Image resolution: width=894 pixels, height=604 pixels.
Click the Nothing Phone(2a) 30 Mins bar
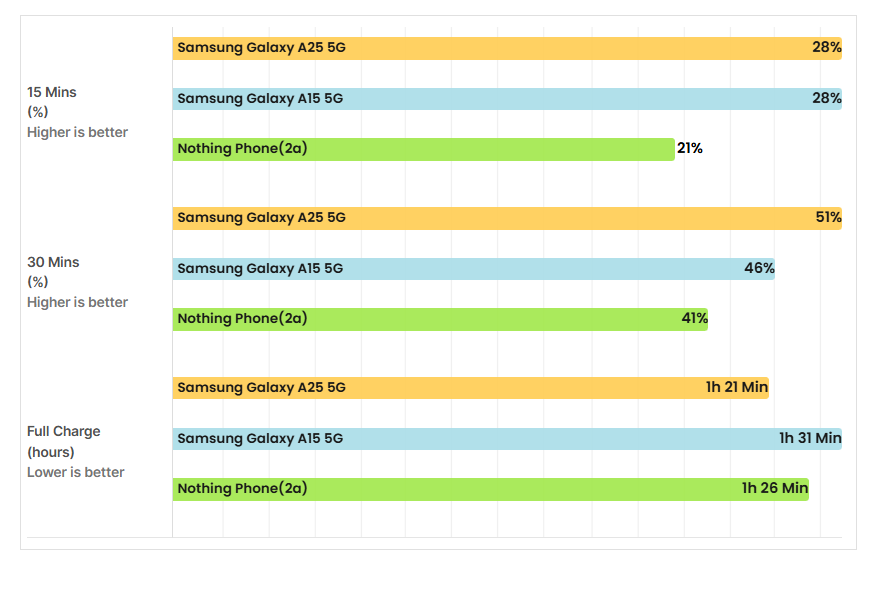(x=440, y=319)
